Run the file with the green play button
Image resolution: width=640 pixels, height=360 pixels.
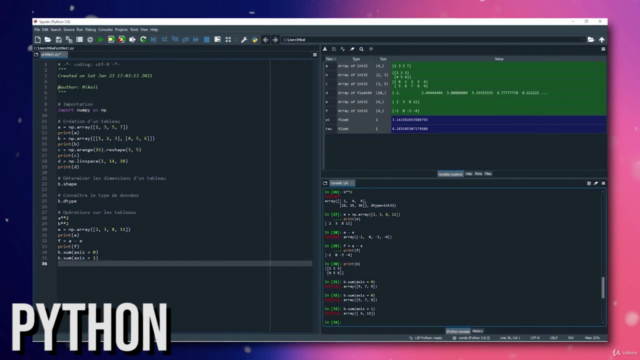(100, 40)
